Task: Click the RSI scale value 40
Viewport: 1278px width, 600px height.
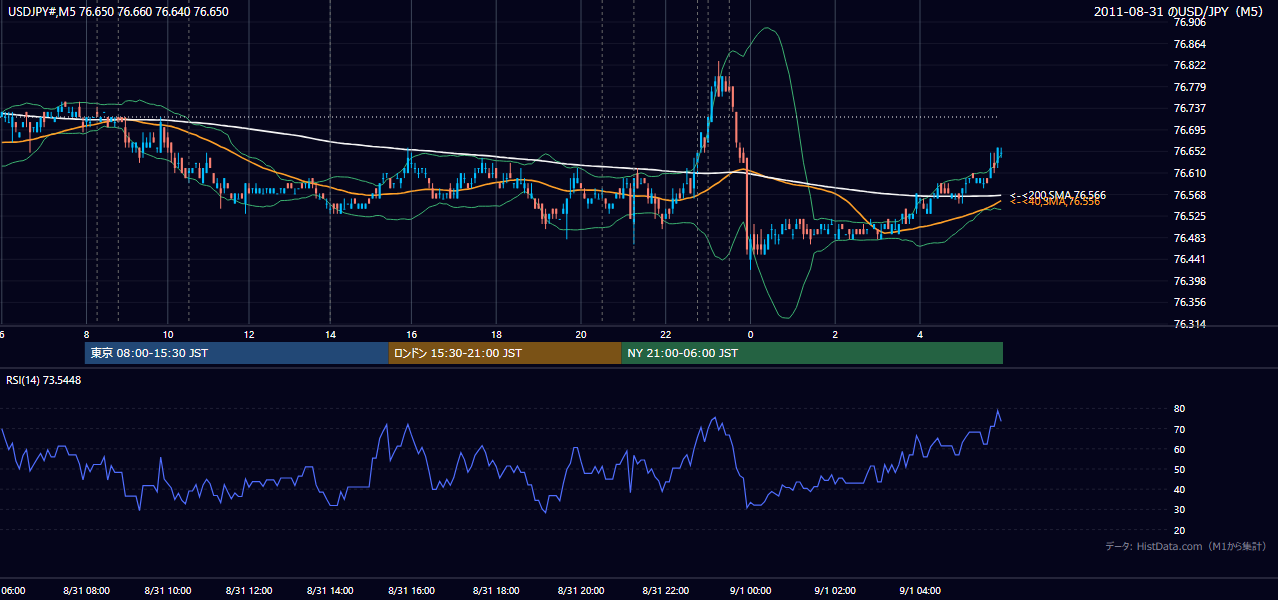Action: point(1180,490)
